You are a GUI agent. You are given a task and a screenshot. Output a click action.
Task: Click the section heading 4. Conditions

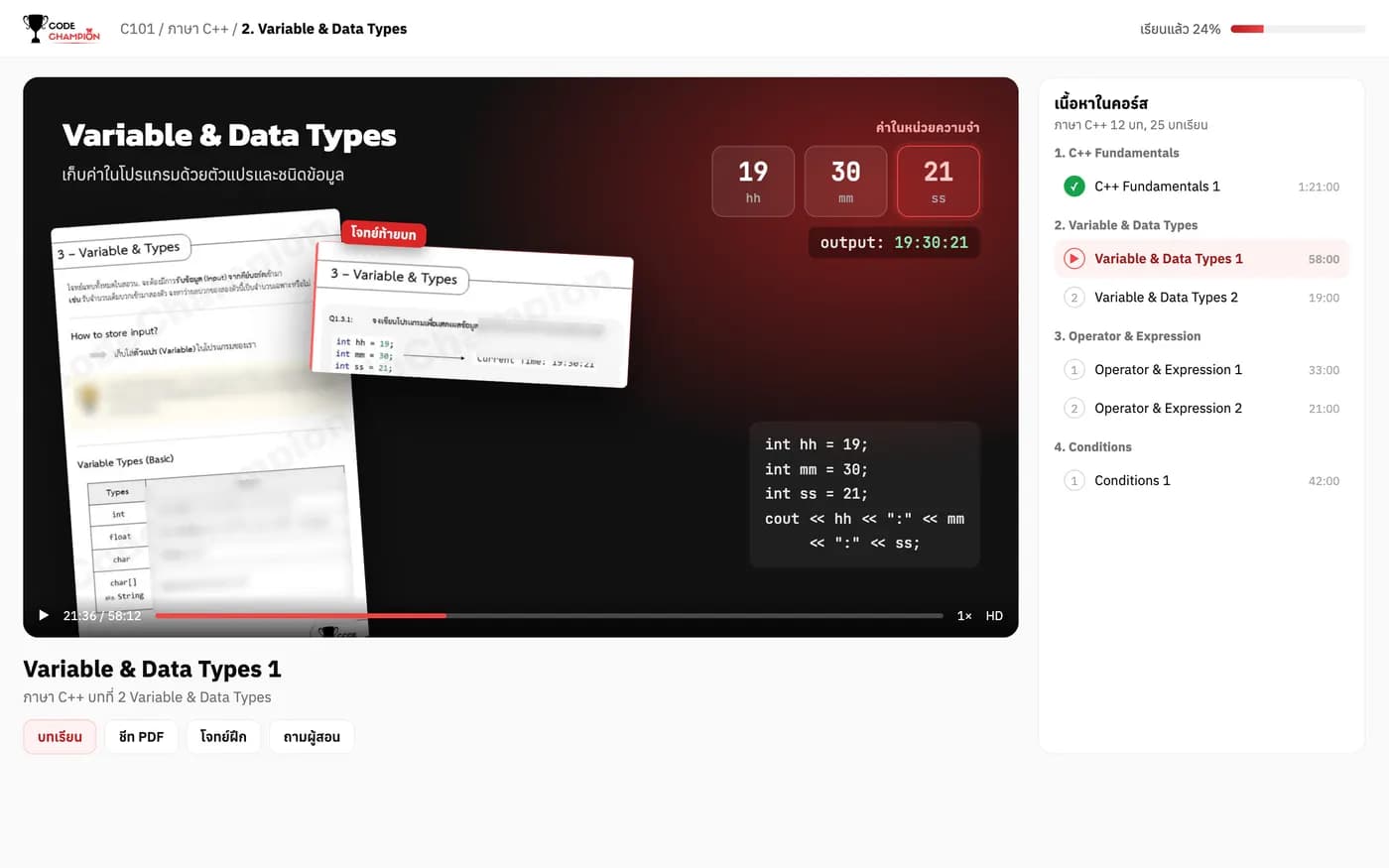pyautogui.click(x=1092, y=447)
